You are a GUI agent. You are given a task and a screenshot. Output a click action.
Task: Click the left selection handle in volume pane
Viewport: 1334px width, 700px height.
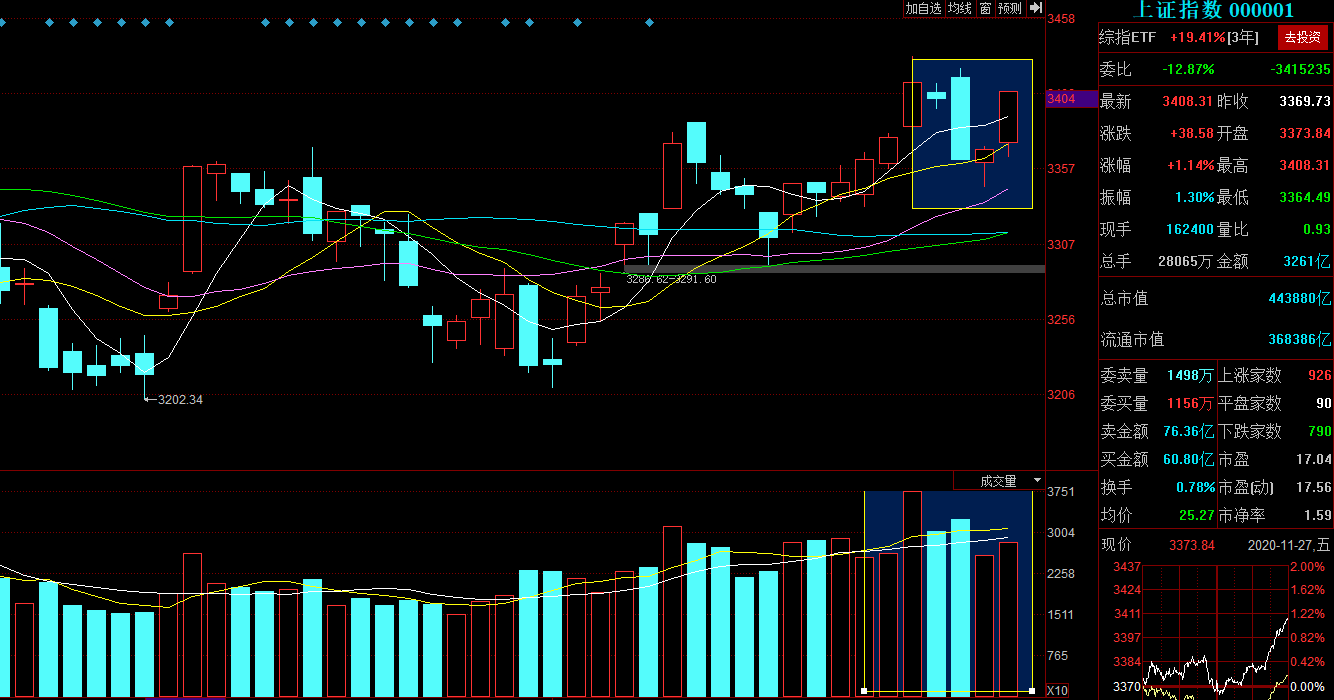(x=864, y=691)
